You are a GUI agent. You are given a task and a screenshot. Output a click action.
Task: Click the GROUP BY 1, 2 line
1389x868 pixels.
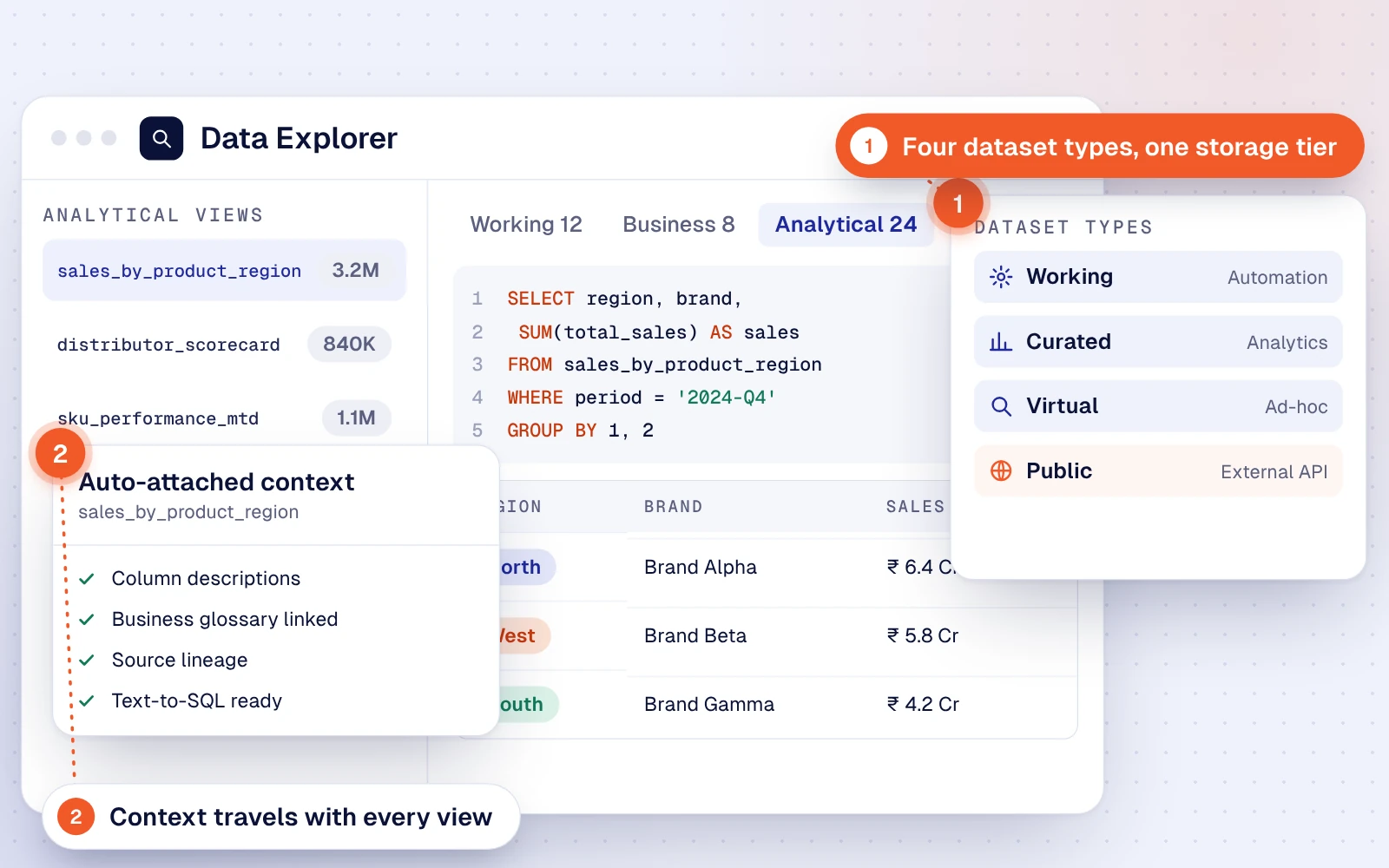[x=580, y=431]
